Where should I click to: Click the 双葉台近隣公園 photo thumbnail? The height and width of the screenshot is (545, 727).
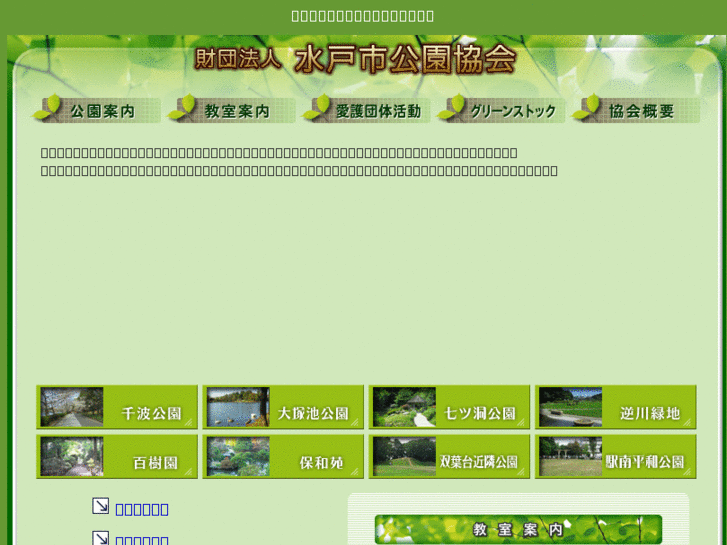404,456
